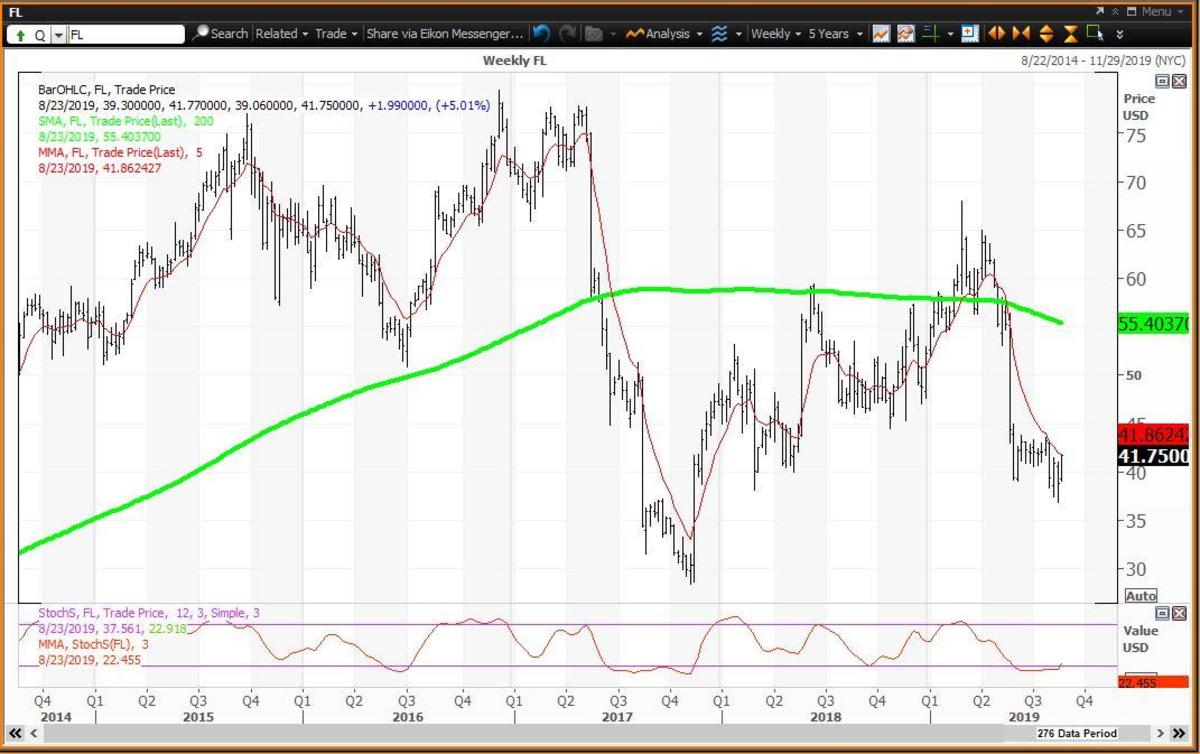The height and width of the screenshot is (754, 1200).
Task: Compress chart horizontally with inward arrows icon
Action: click(1020, 33)
